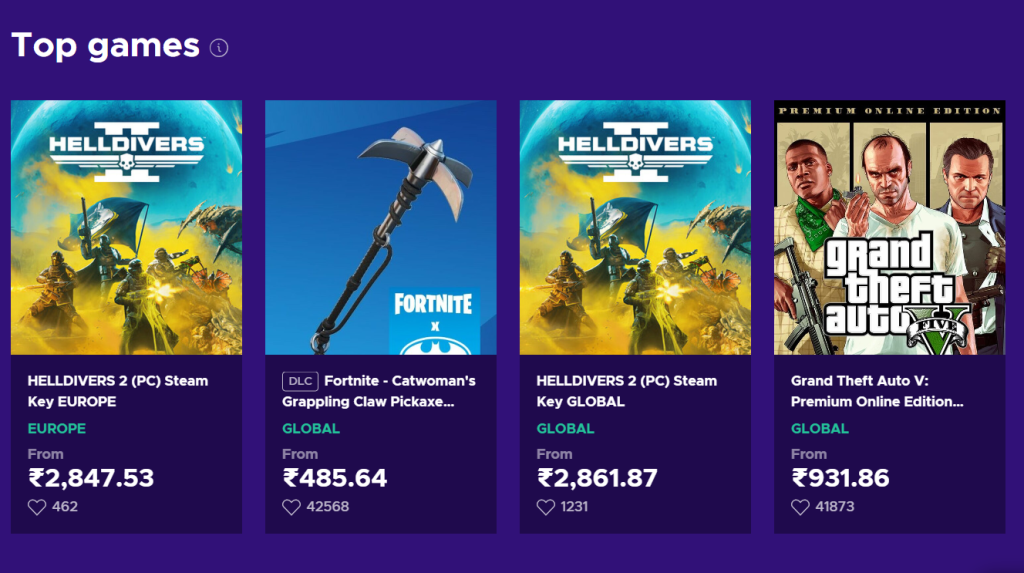Click the ₹2,847.53 price
This screenshot has height=573, width=1024.
(x=91, y=478)
